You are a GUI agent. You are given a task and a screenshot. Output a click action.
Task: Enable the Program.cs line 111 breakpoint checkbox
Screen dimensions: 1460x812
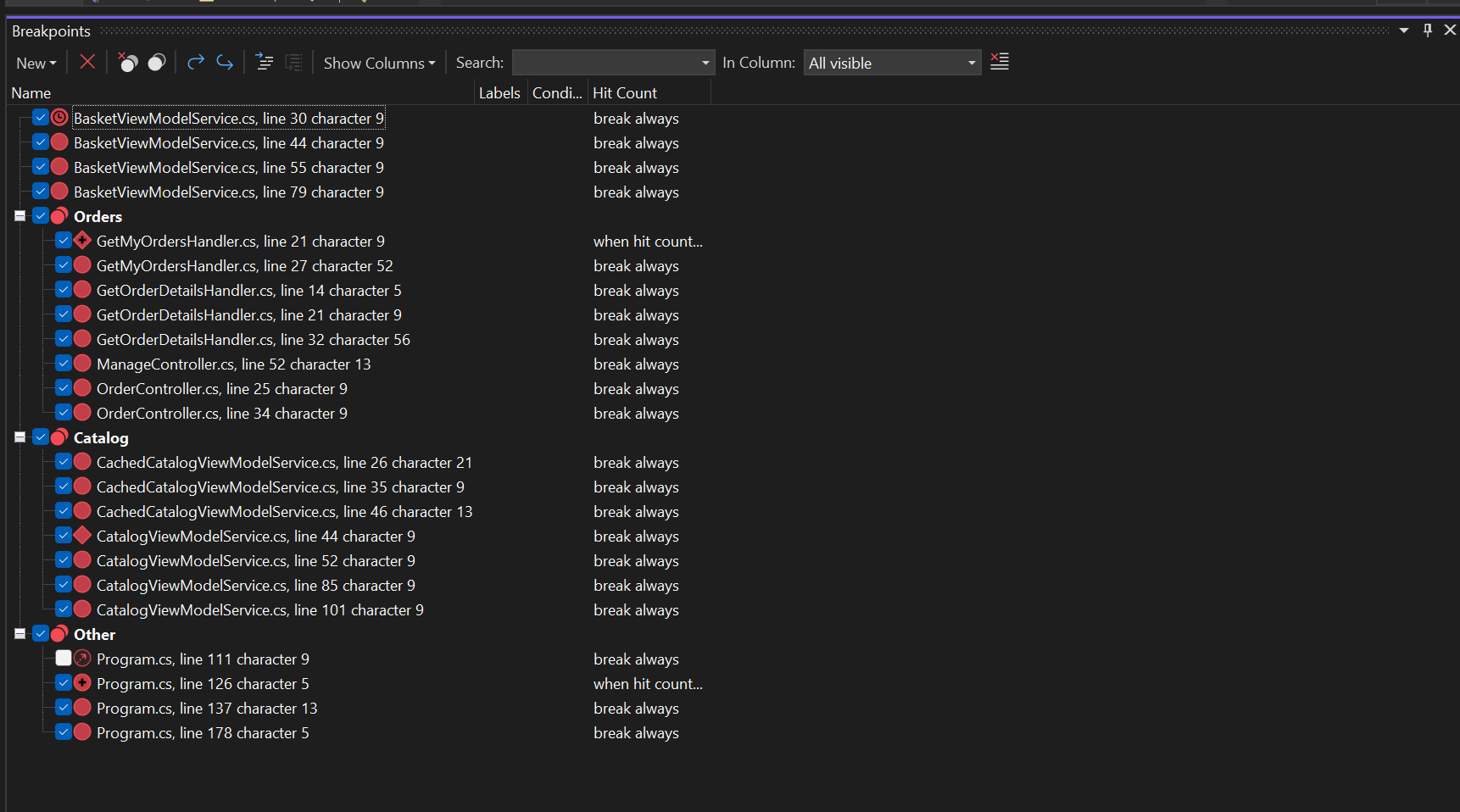(x=64, y=658)
